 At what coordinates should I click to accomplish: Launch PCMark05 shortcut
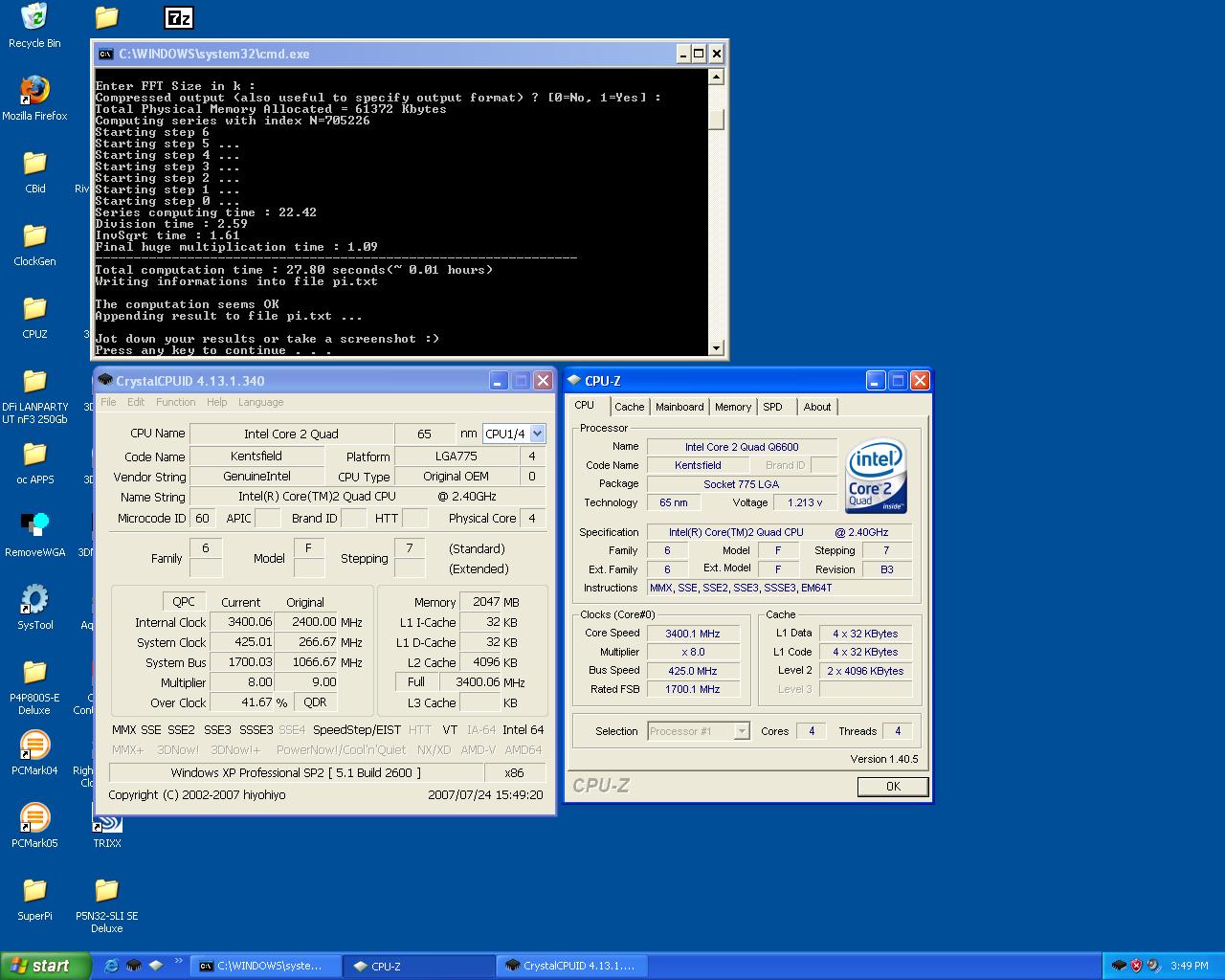pos(34,826)
